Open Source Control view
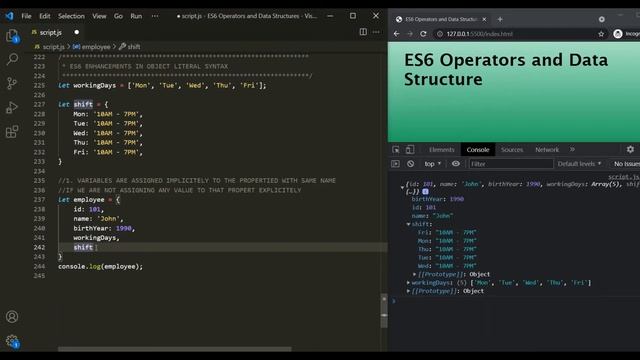 [x=12, y=84]
